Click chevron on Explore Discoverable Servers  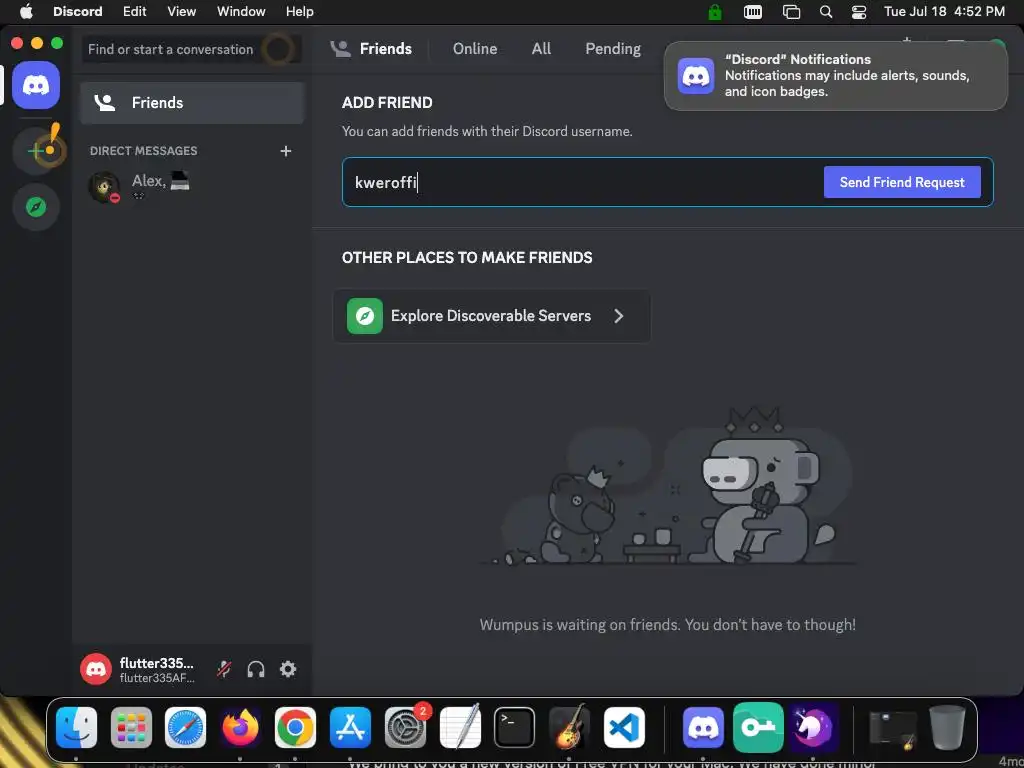(x=619, y=316)
